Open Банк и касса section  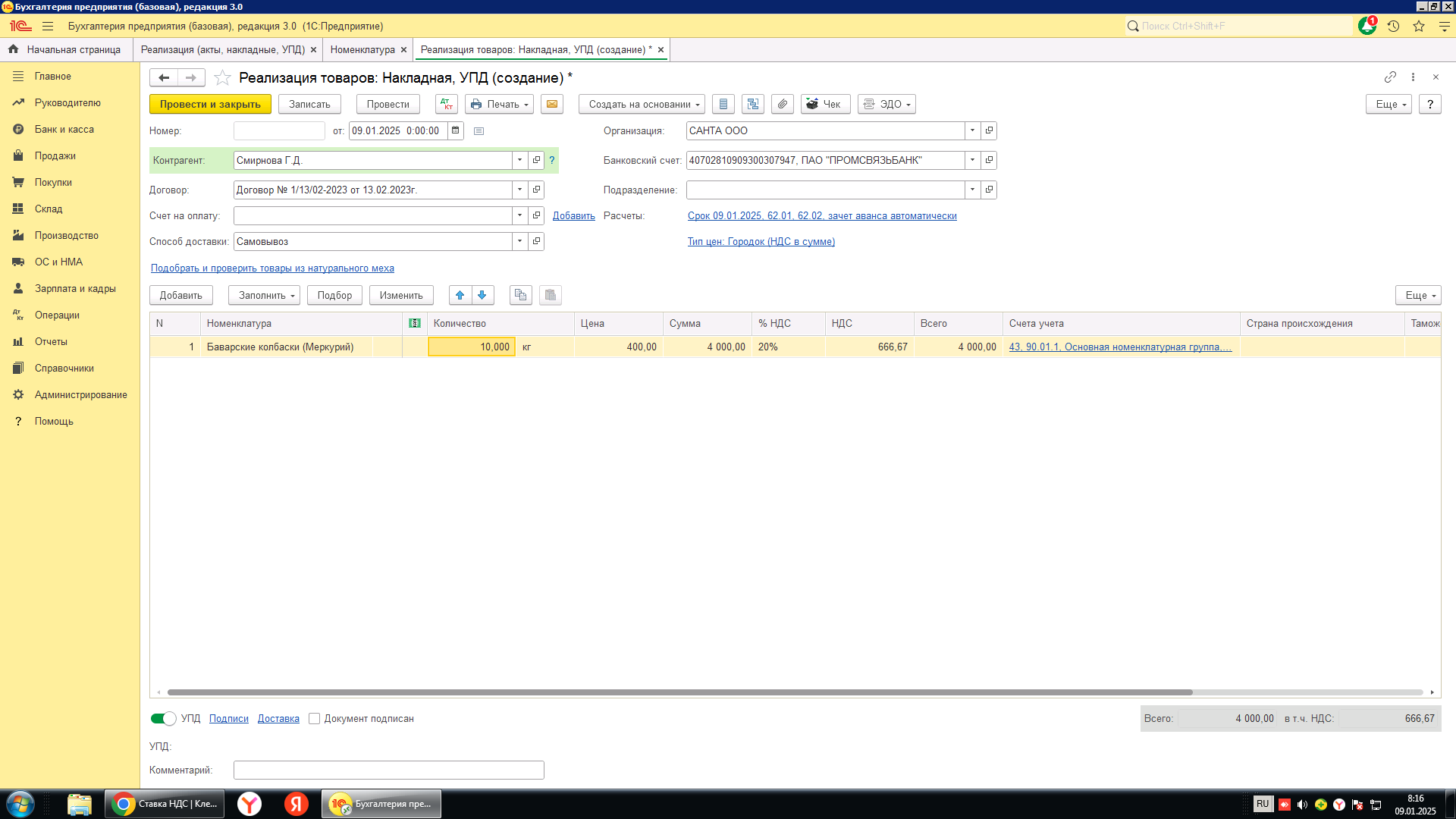click(64, 129)
